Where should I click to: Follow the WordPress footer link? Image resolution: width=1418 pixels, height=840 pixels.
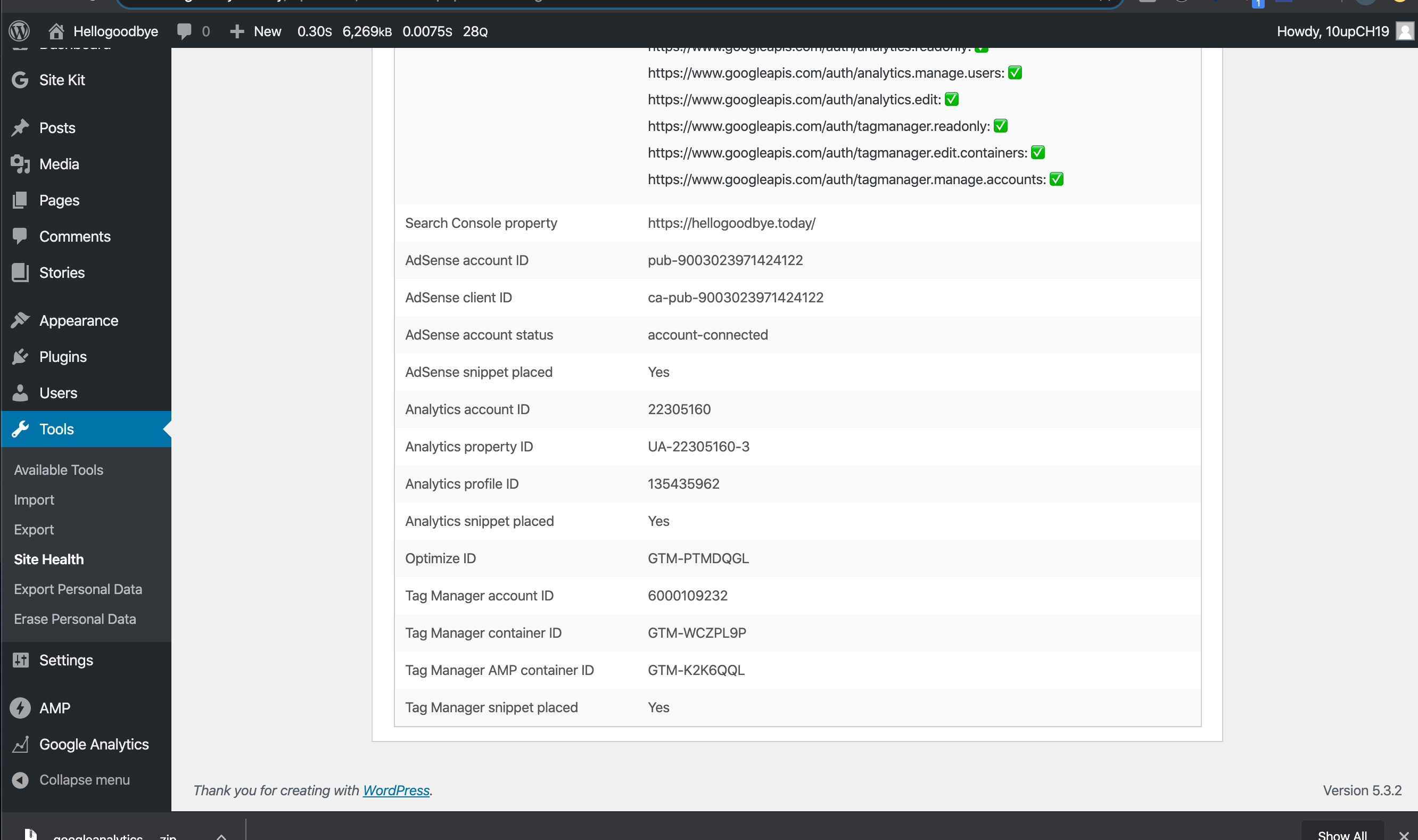point(396,790)
